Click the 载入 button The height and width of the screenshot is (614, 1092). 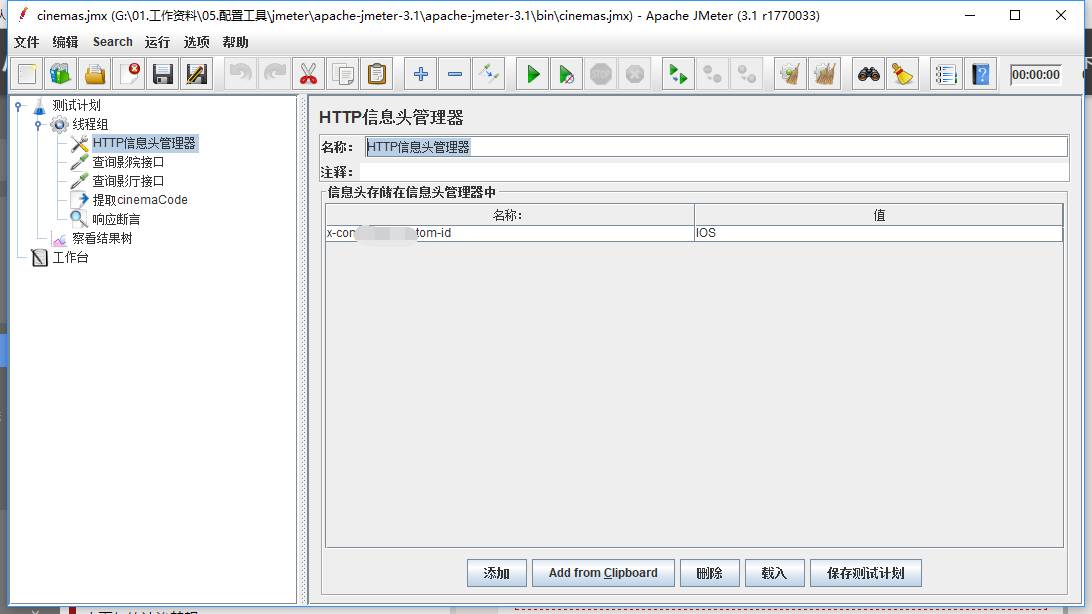(774, 573)
